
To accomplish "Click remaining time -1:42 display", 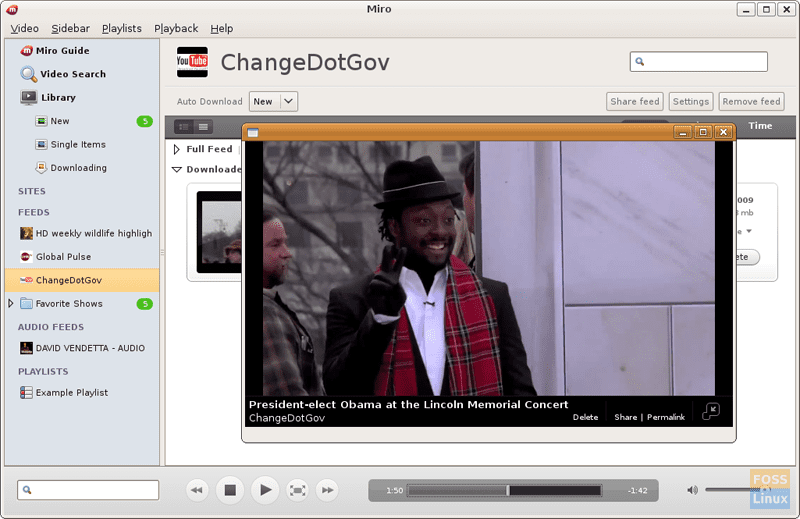I will click(637, 490).
